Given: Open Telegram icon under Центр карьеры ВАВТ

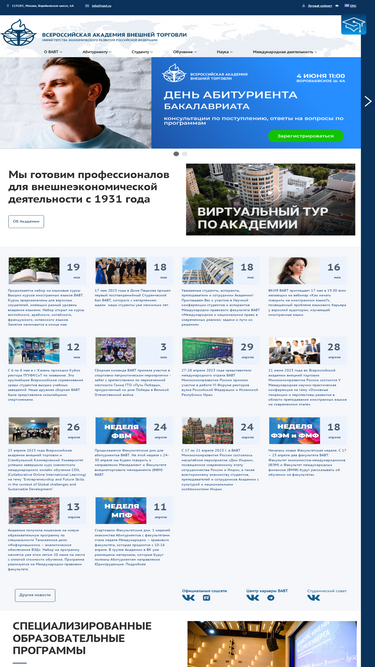Looking at the screenshot, I should [270, 598].
